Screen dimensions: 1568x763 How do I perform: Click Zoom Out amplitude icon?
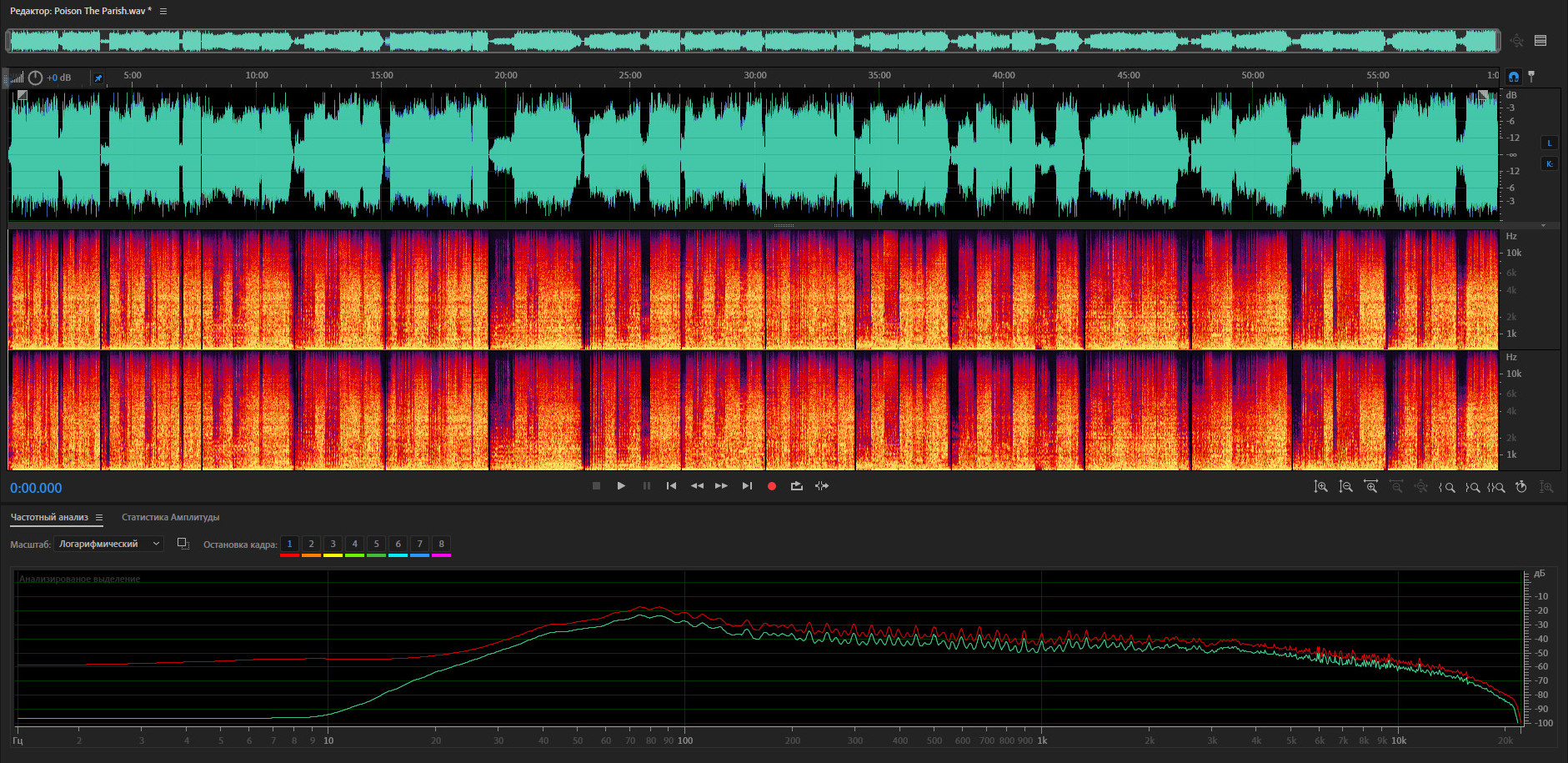[1345, 487]
